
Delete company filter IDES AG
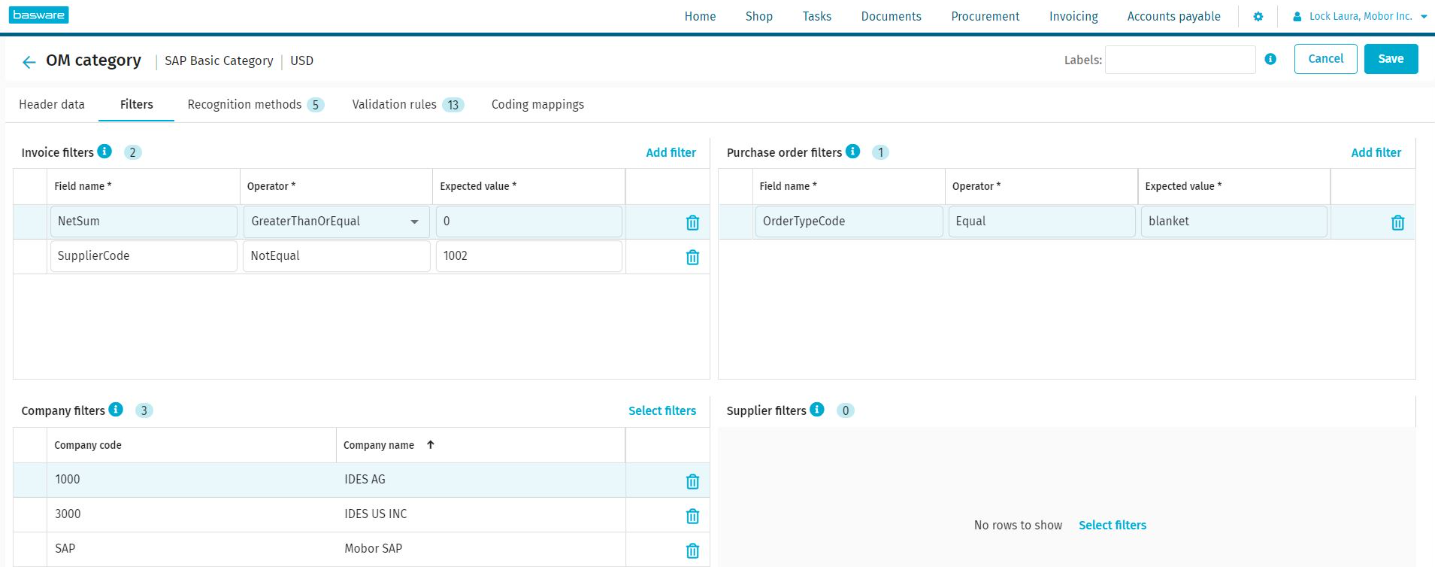pos(692,481)
